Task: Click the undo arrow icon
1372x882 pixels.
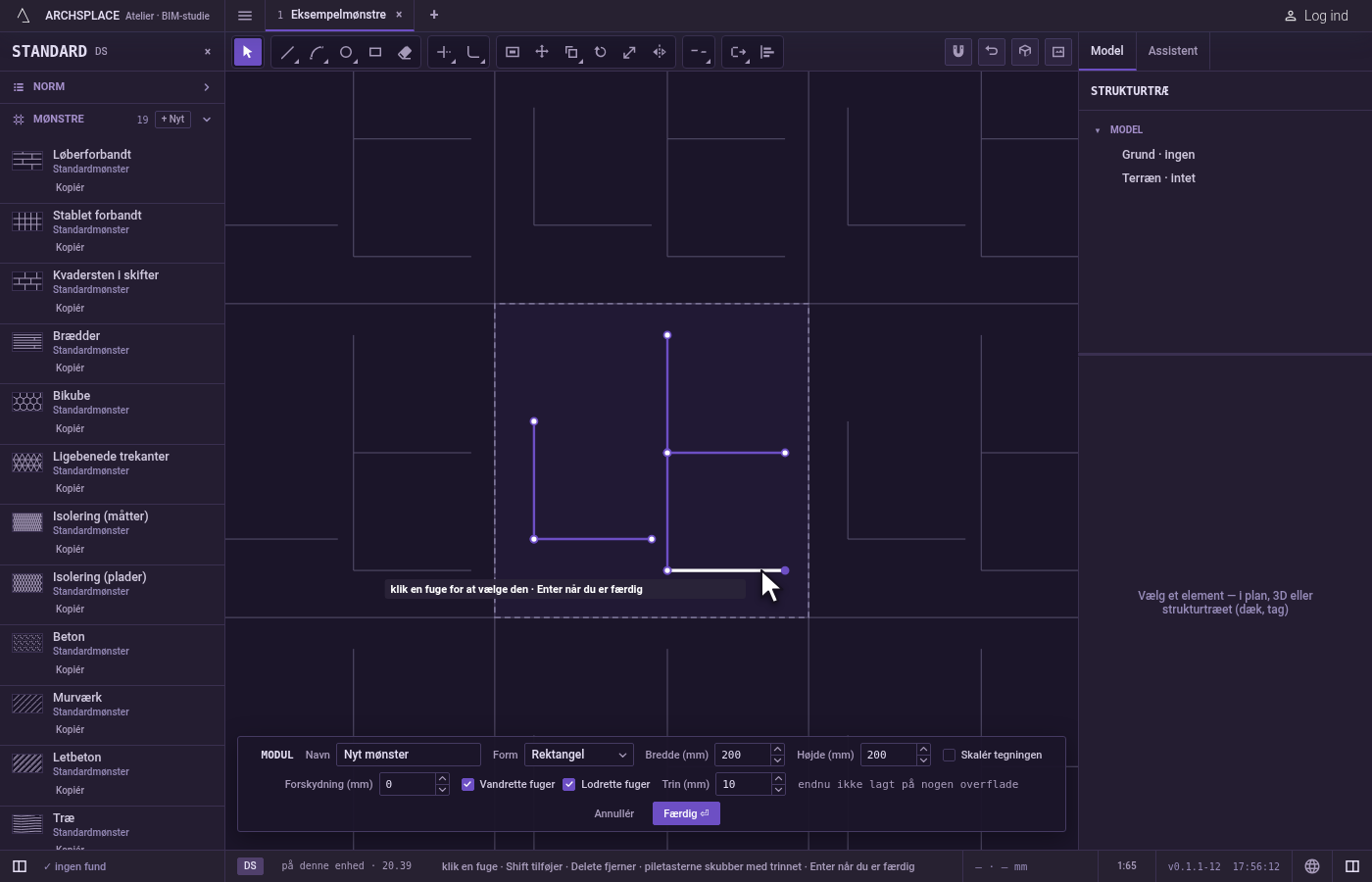Action: pos(992,52)
